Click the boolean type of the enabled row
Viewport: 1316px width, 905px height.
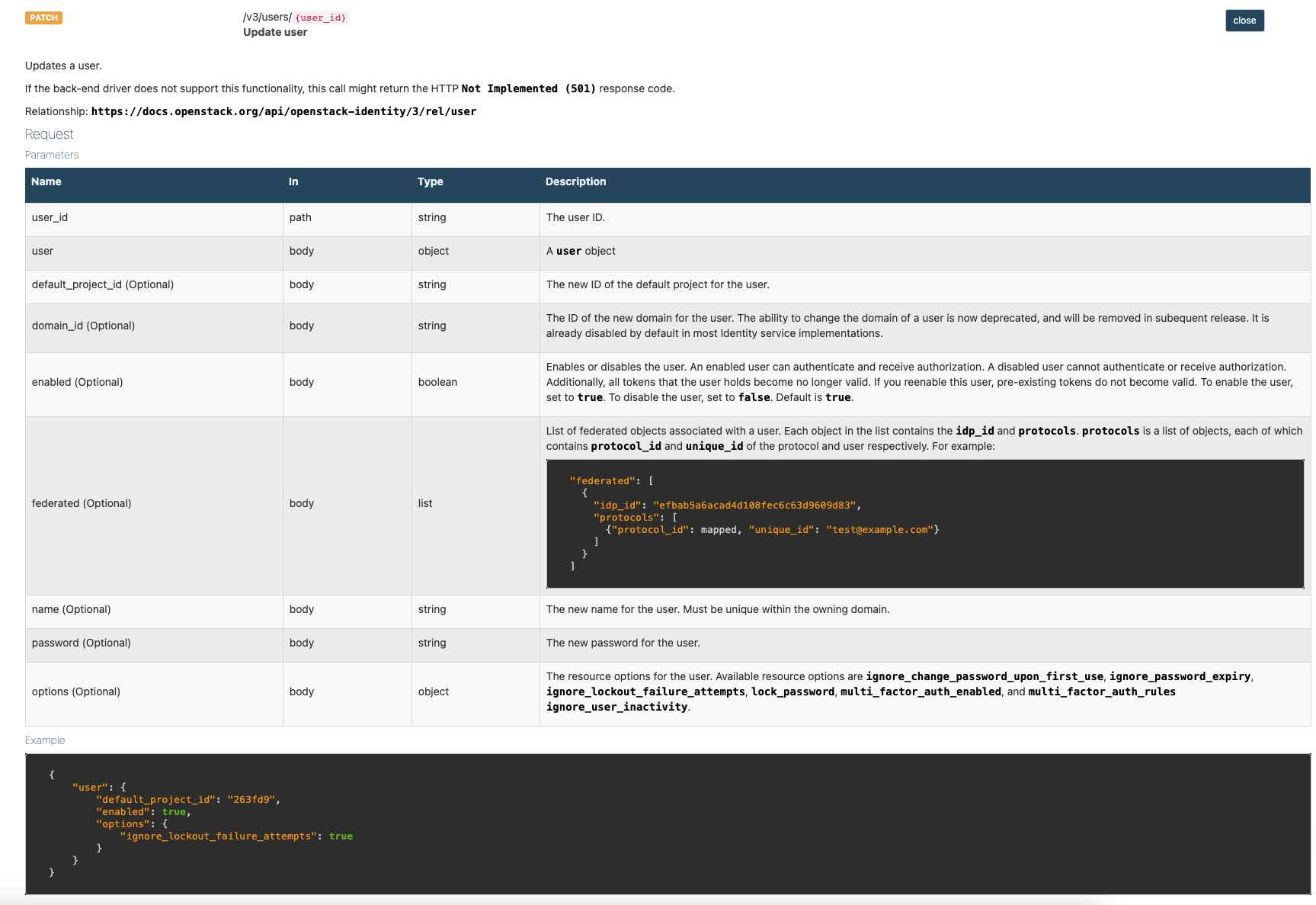point(437,382)
